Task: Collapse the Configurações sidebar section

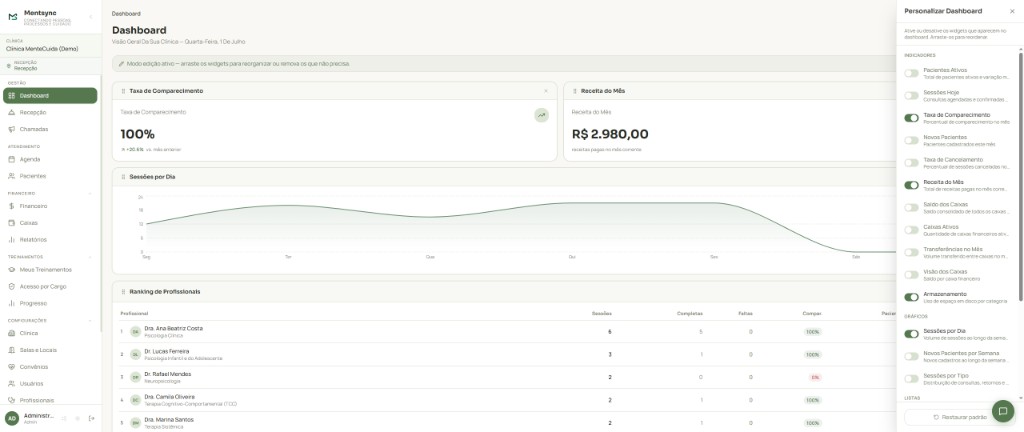Action: (x=90, y=320)
